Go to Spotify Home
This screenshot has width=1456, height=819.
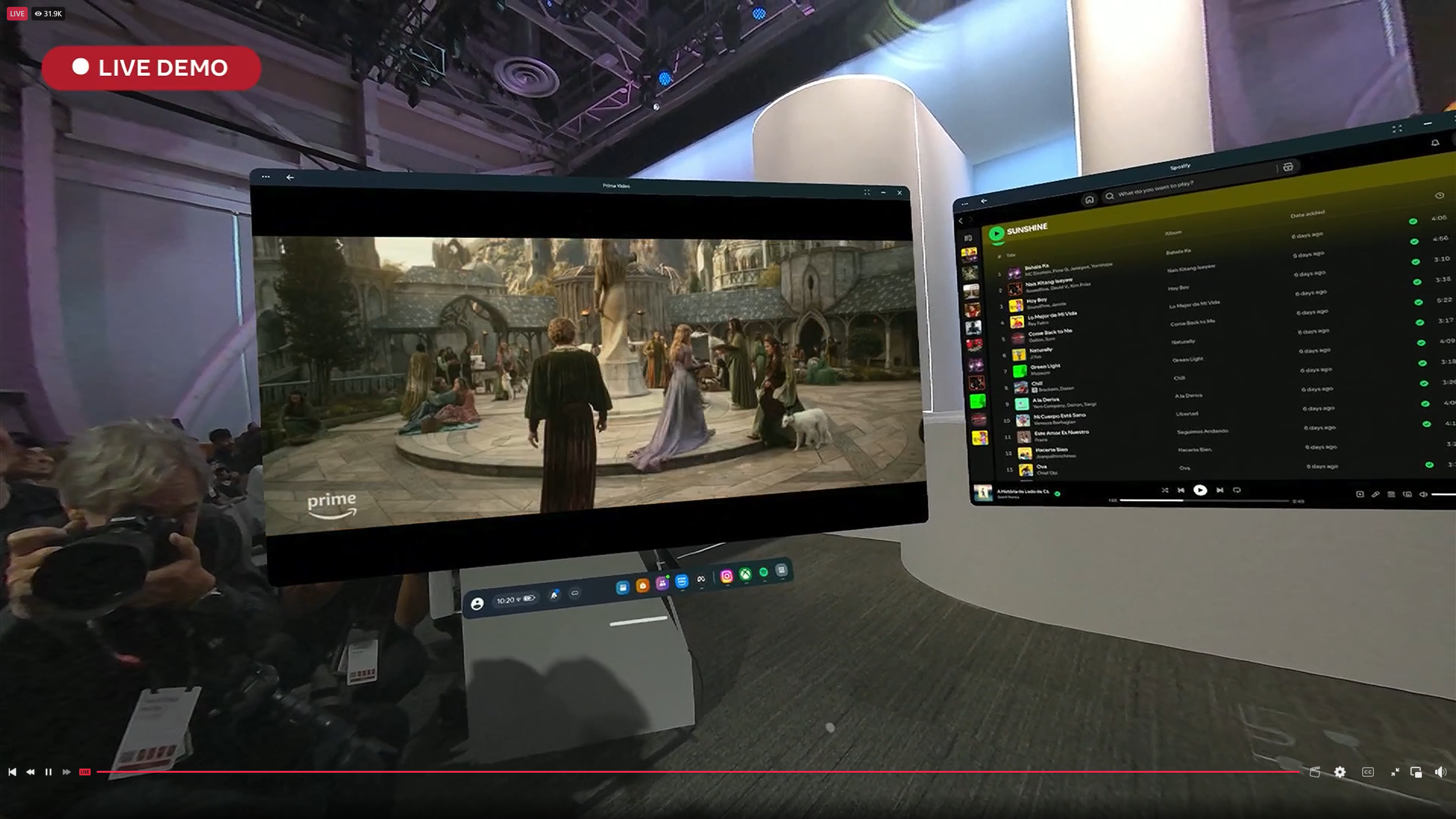(1089, 199)
